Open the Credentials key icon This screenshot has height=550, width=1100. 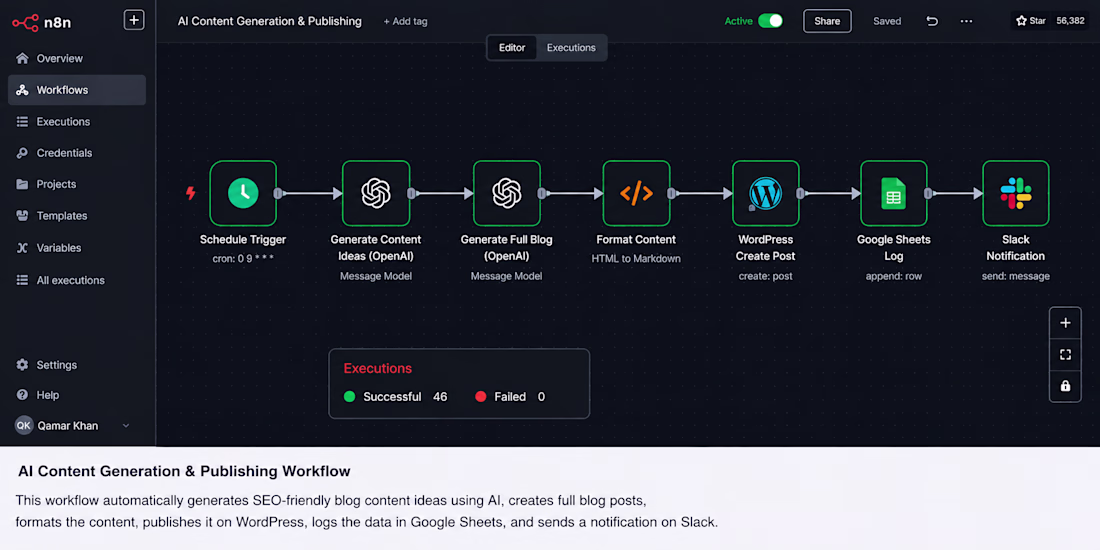pyautogui.click(x=22, y=153)
